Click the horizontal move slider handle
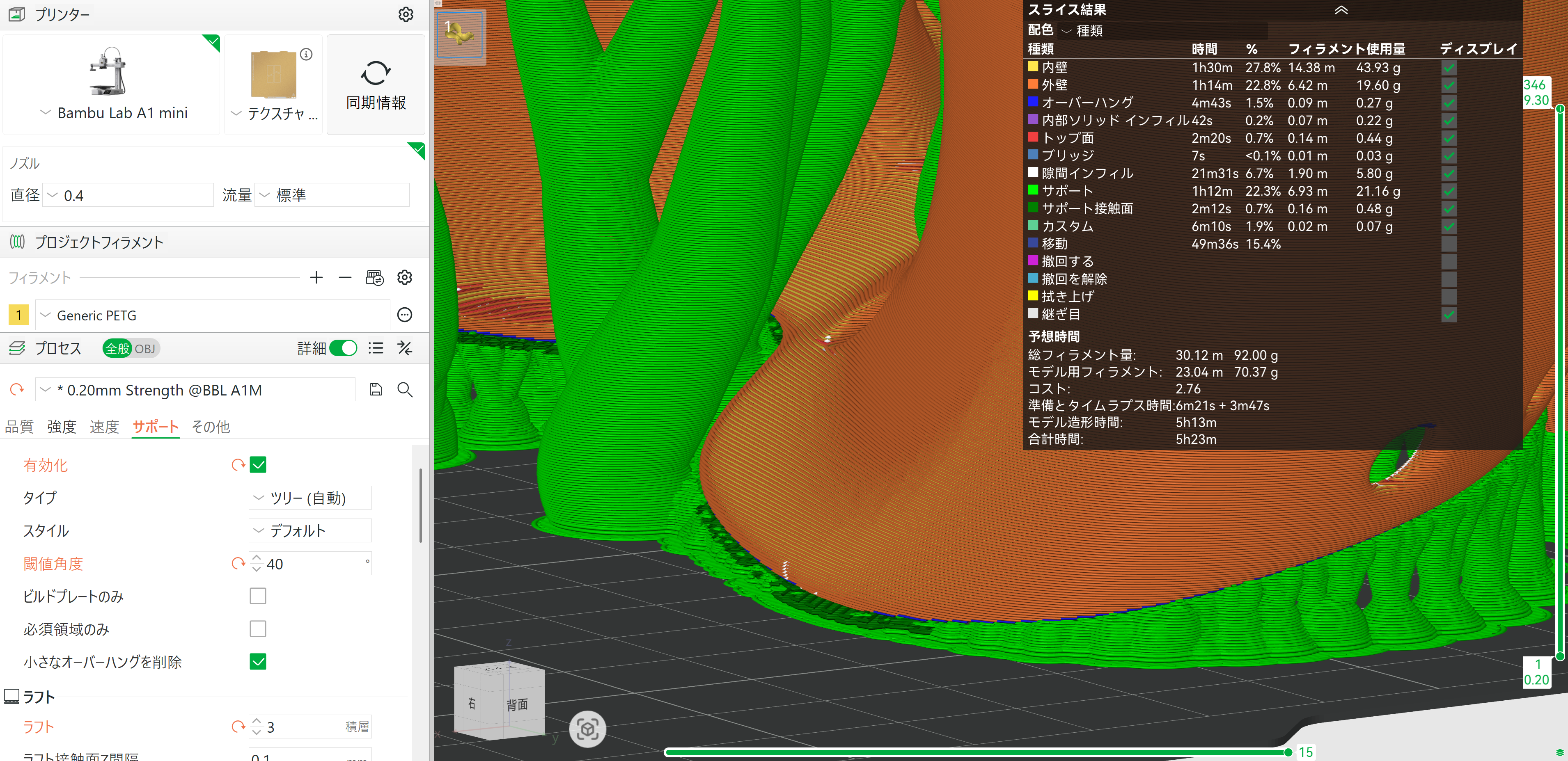The height and width of the screenshot is (761, 1568). (x=1288, y=752)
